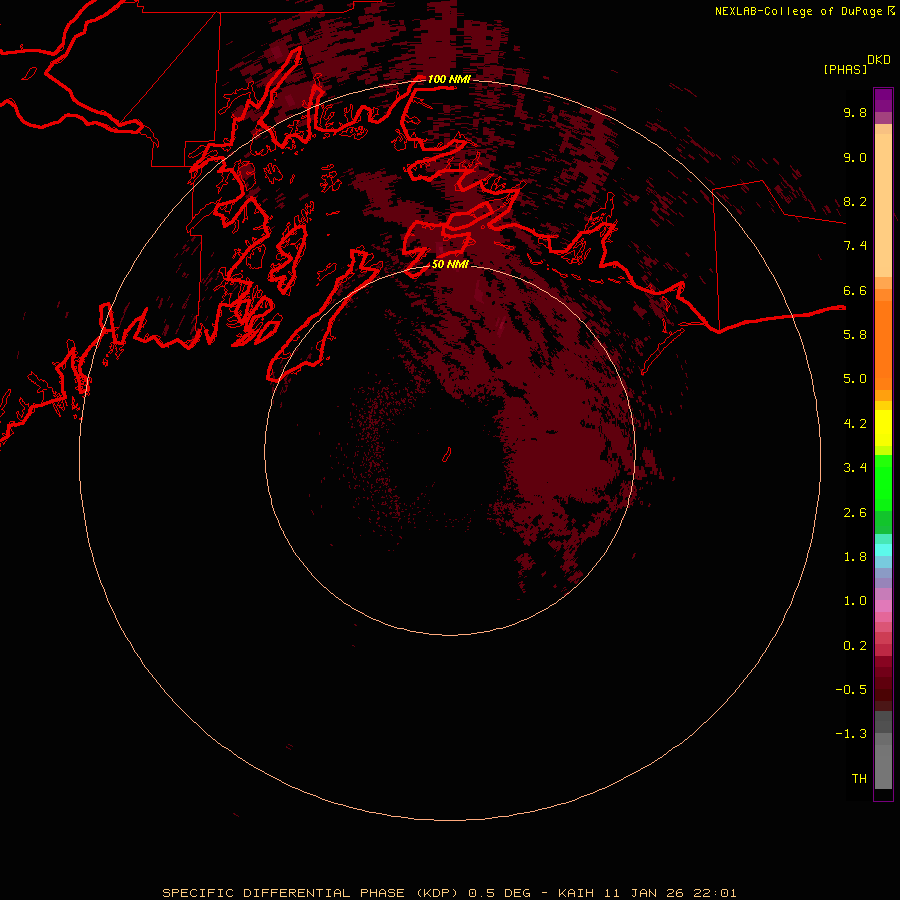Click the 8.2 value on color scale
Image resolution: width=900 pixels, height=900 pixels.
855,201
